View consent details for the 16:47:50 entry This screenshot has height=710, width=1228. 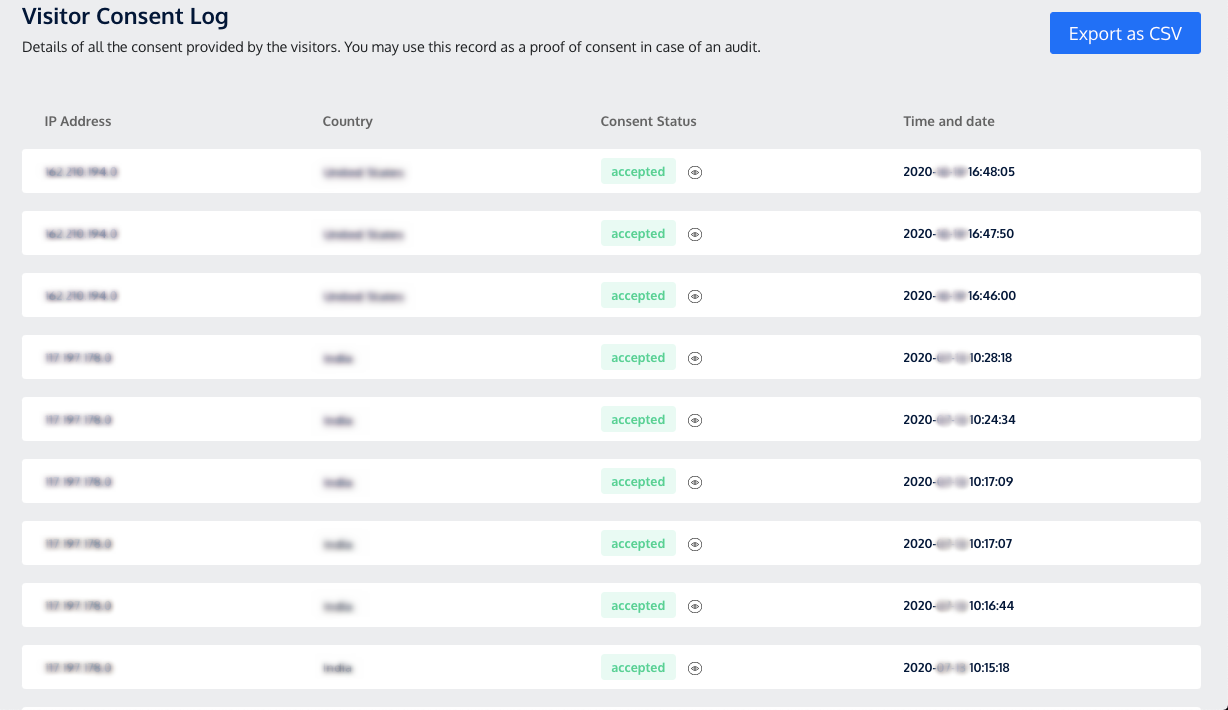pos(696,234)
